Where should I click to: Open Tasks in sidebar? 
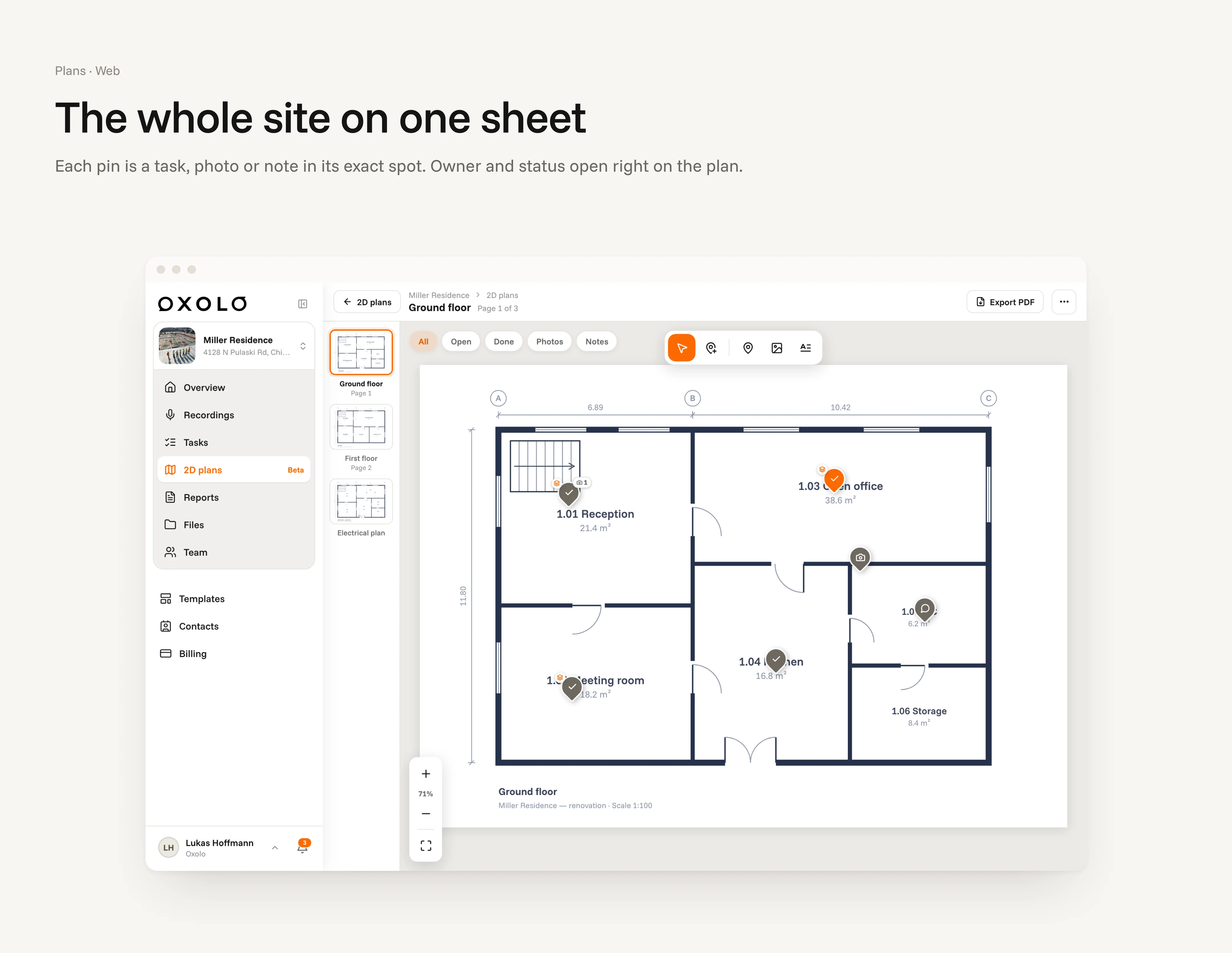(x=234, y=443)
